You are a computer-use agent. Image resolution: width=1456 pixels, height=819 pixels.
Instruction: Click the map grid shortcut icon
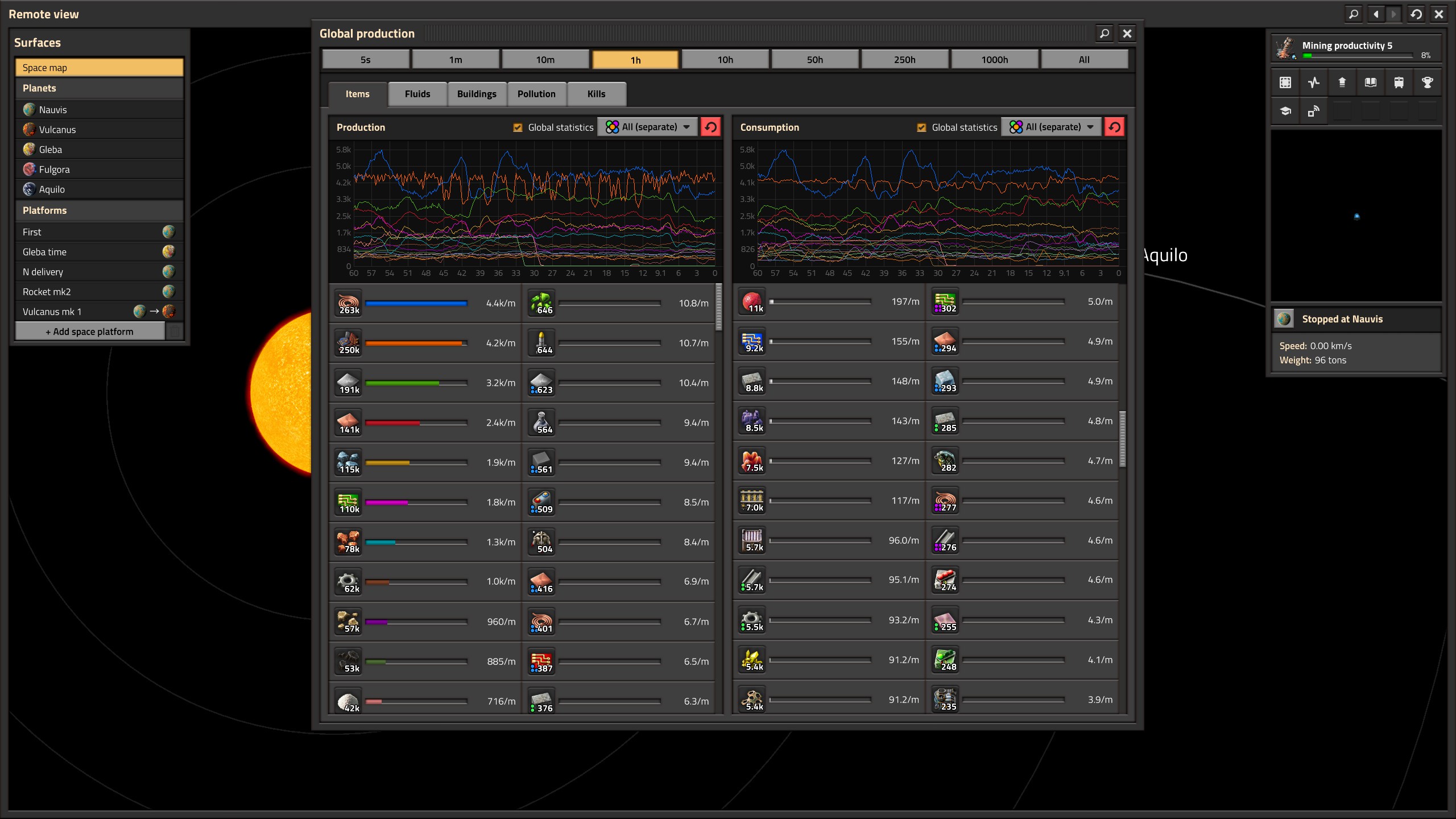coord(1285,82)
